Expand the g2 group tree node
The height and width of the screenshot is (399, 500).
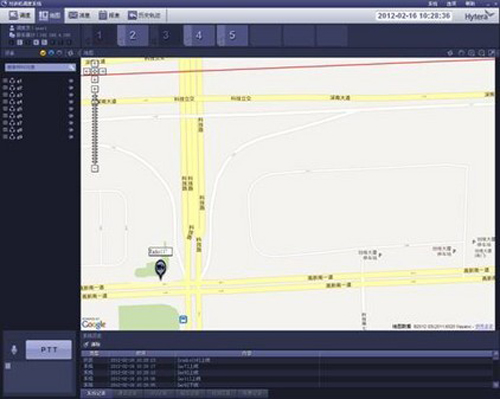[x=5, y=88]
